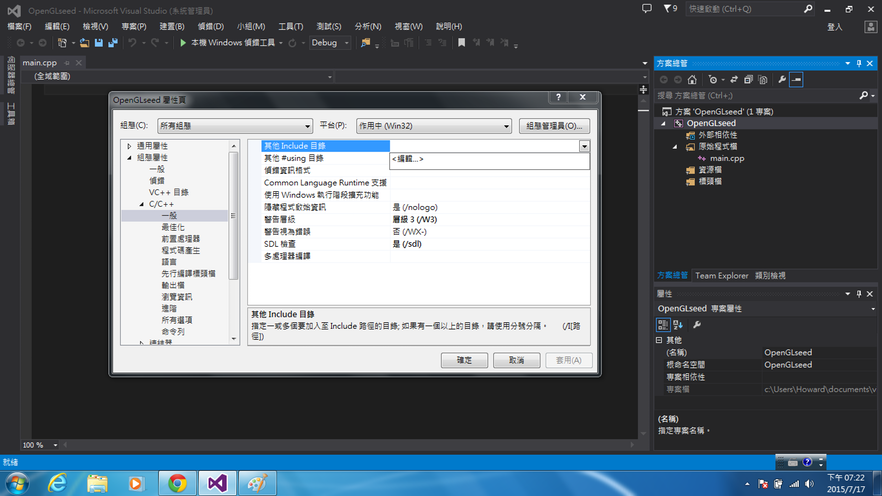Click the Pending Changes Filter clock icon
882x496 pixels.
(x=713, y=80)
